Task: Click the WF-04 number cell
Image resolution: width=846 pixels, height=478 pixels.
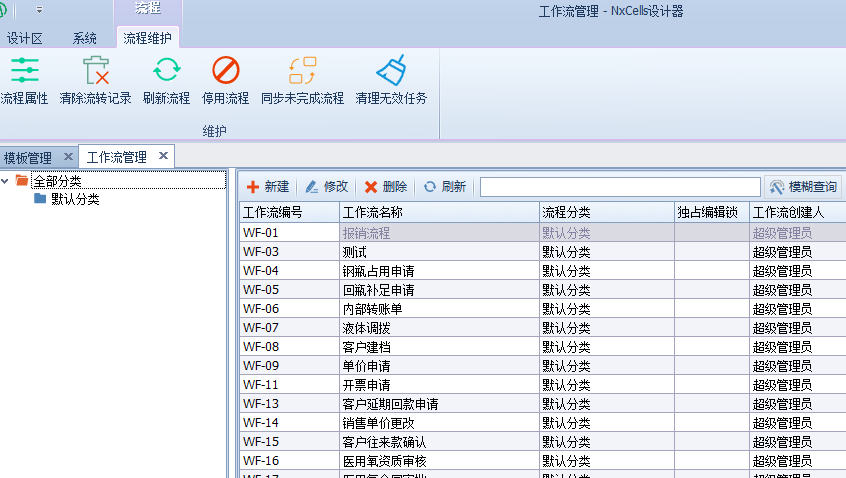Action: click(289, 271)
